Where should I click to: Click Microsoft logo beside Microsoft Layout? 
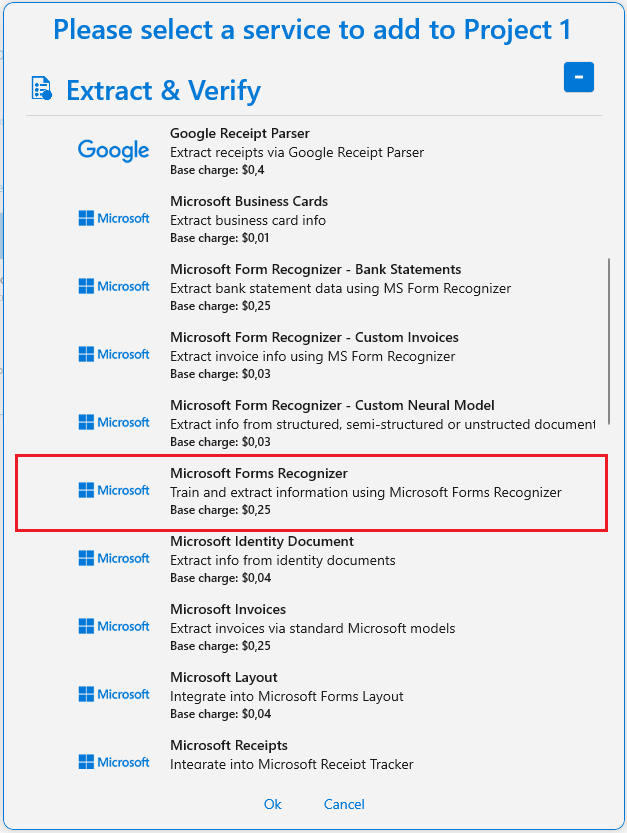pyautogui.click(x=114, y=694)
